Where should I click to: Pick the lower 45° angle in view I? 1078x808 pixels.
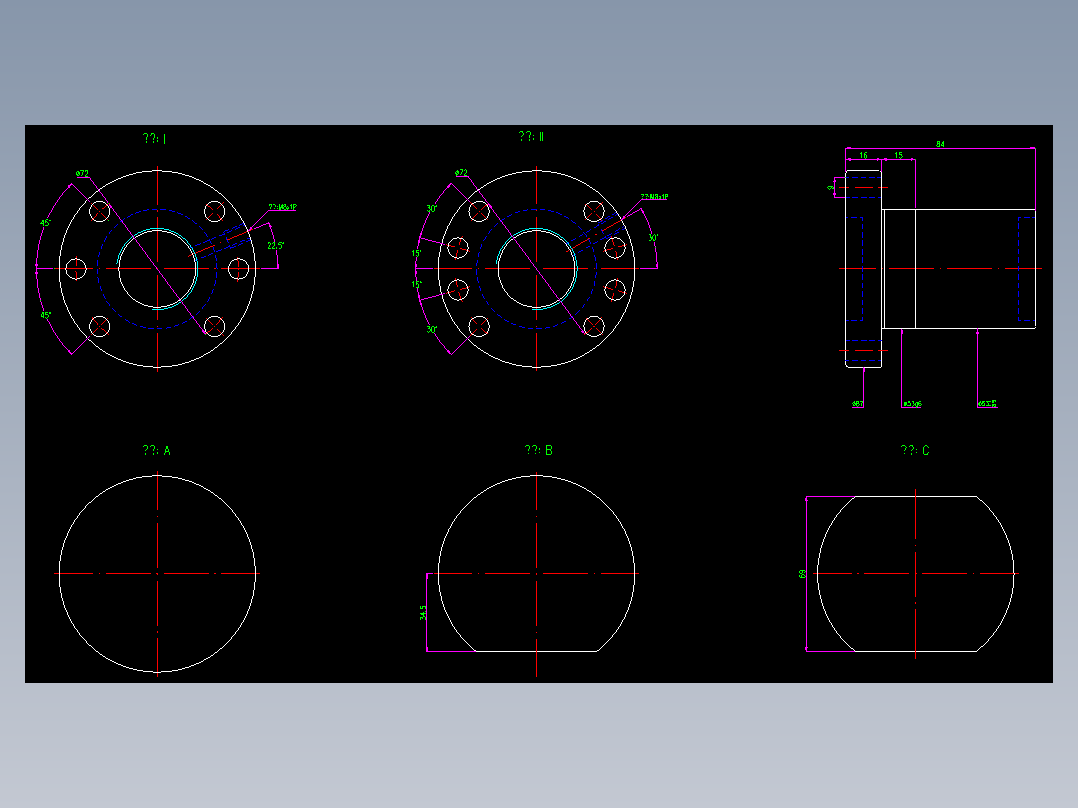tap(45, 315)
